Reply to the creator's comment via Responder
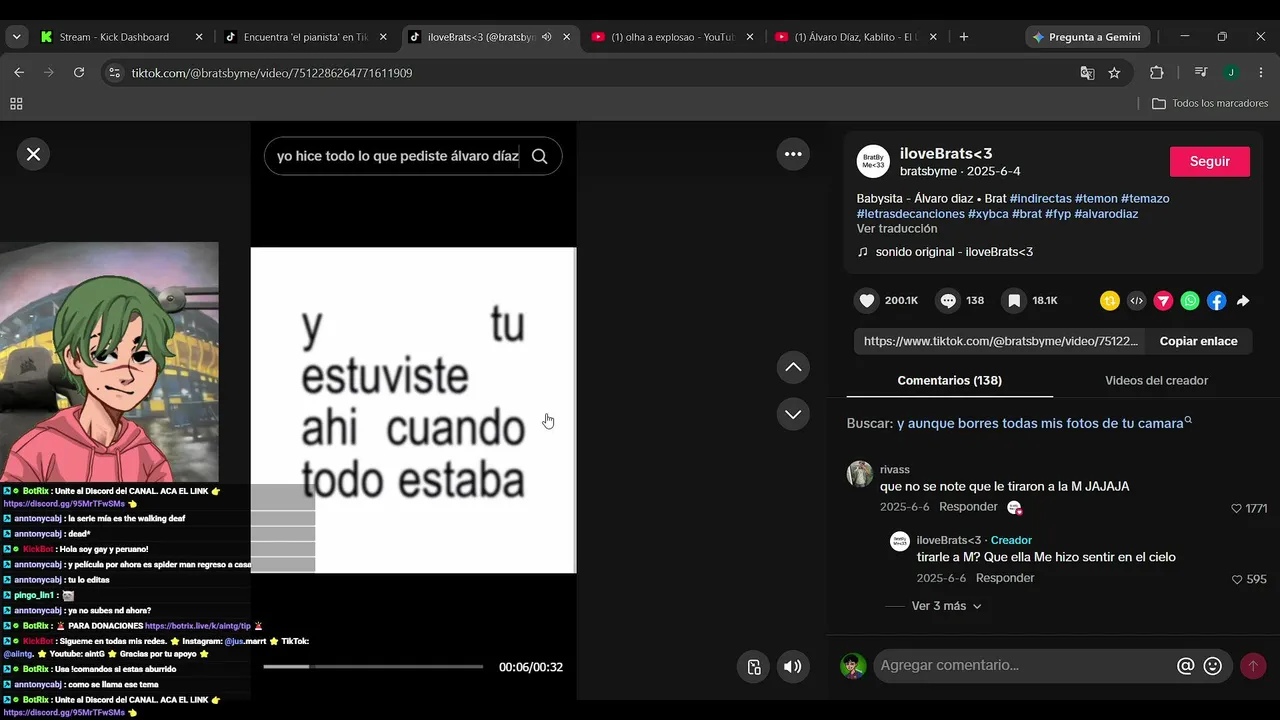 [1005, 578]
